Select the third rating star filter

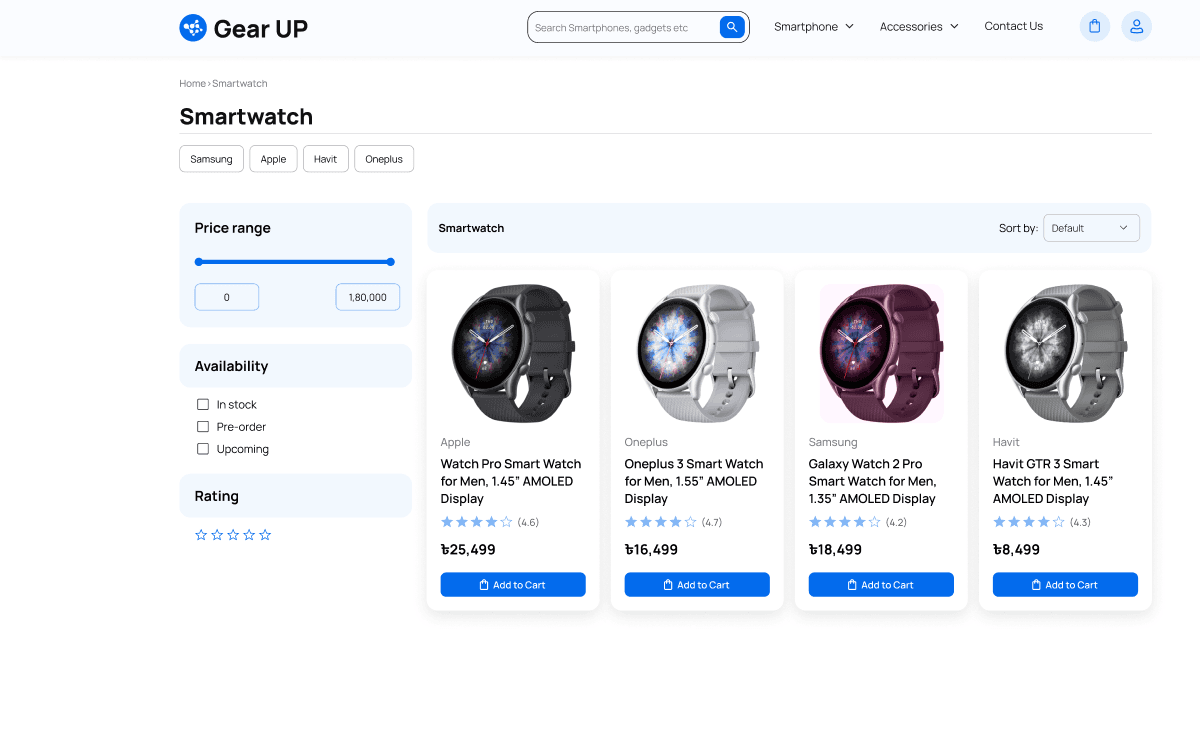(233, 535)
